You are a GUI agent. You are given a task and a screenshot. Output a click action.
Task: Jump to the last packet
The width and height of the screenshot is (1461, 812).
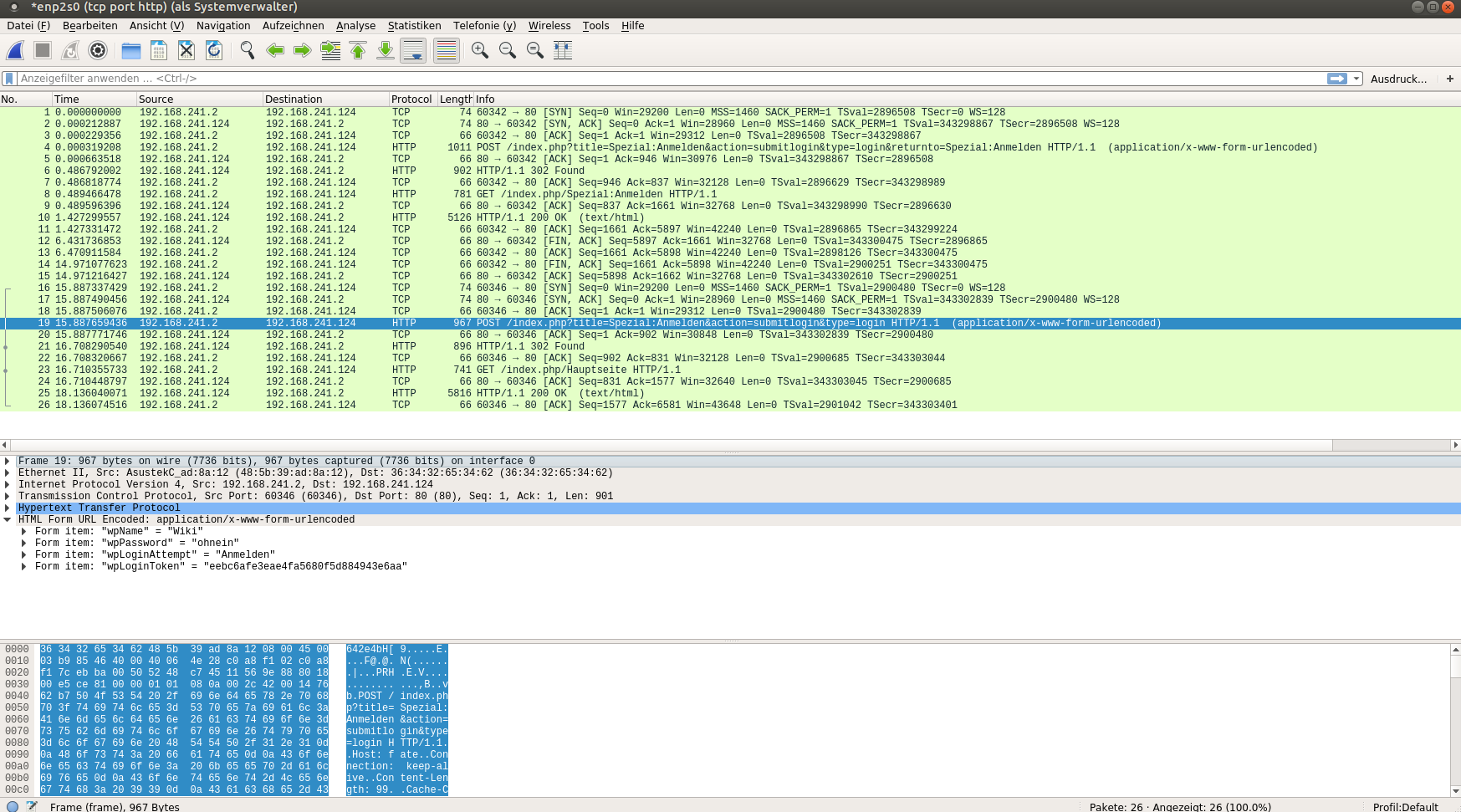[386, 51]
